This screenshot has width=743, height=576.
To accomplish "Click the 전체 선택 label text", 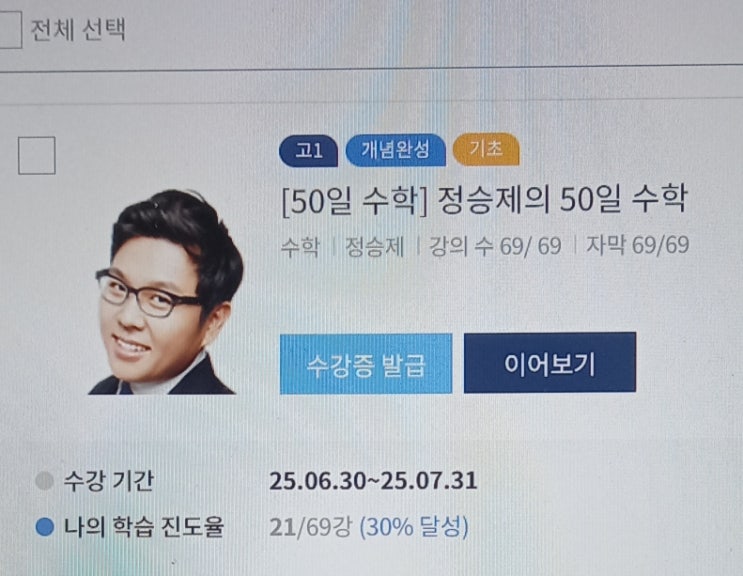I will 78,29.
